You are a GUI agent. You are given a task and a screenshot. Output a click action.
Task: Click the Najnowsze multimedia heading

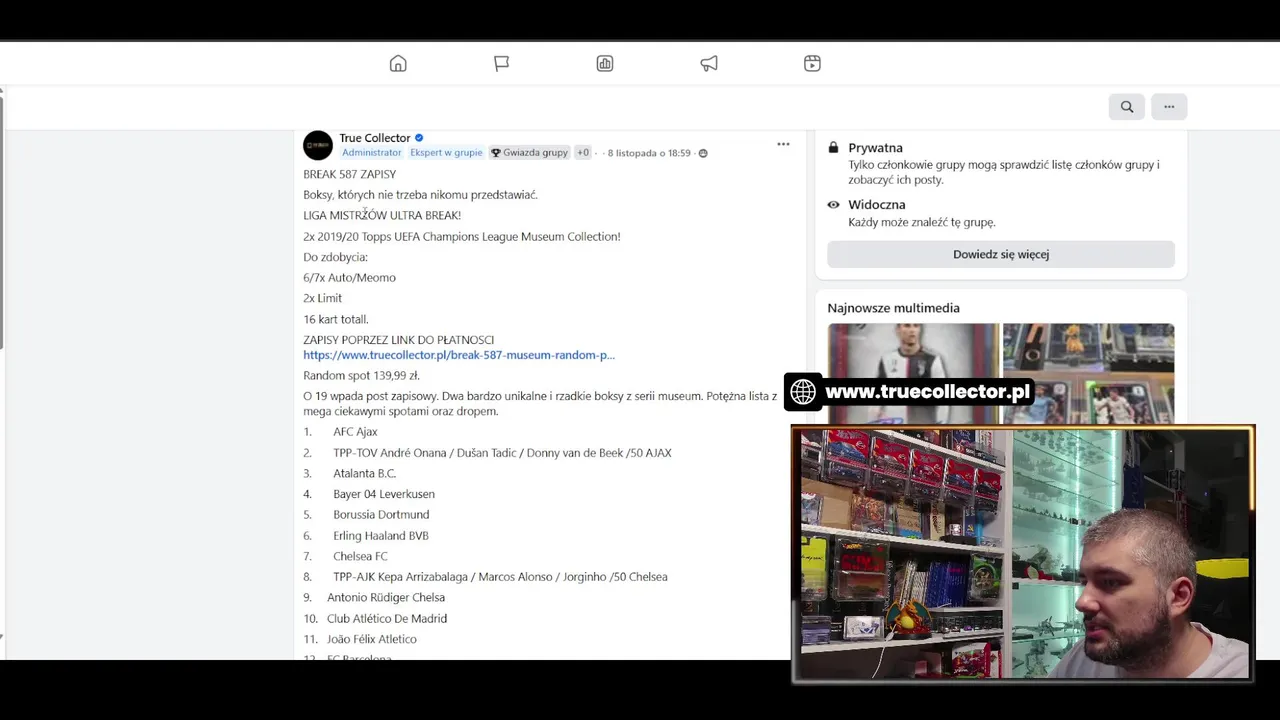pyautogui.click(x=893, y=308)
